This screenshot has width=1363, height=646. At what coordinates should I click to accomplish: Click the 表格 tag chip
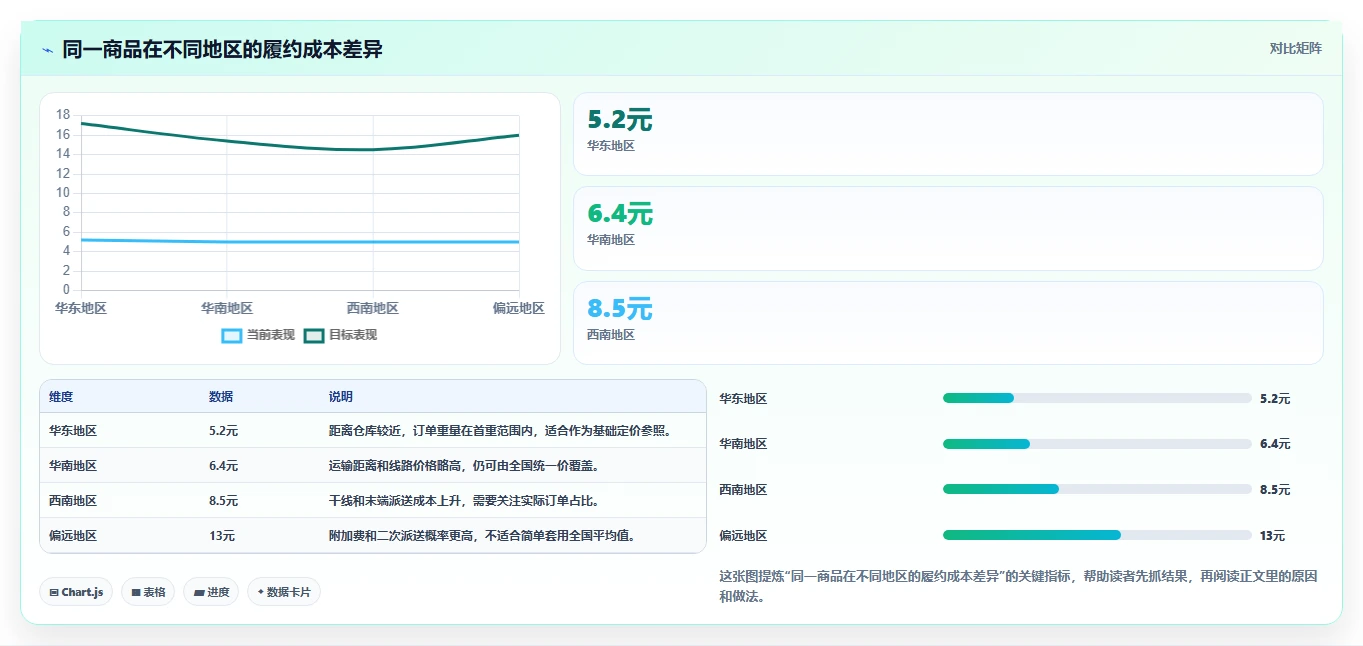[x=148, y=592]
